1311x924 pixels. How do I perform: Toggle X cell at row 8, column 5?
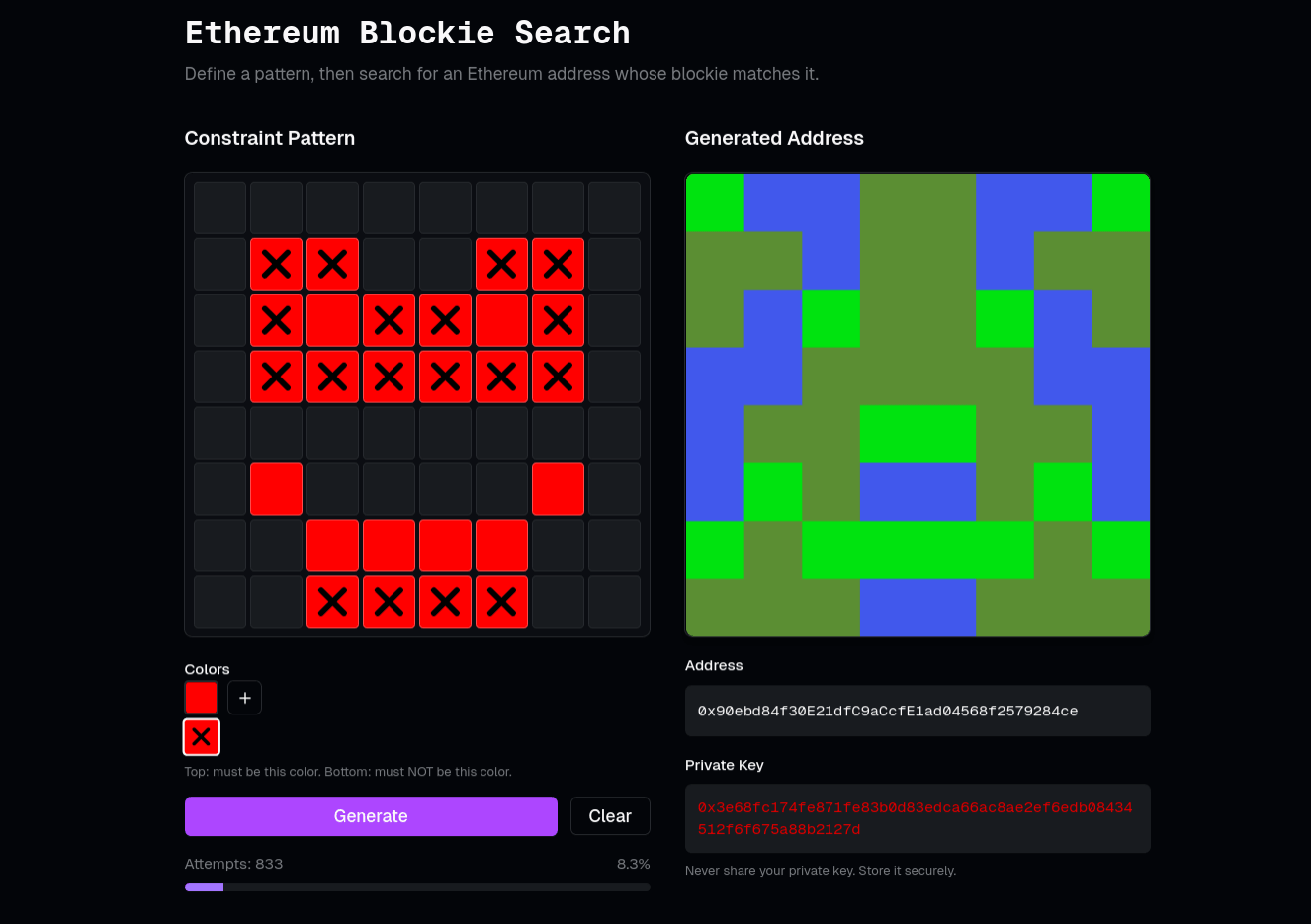coord(445,602)
